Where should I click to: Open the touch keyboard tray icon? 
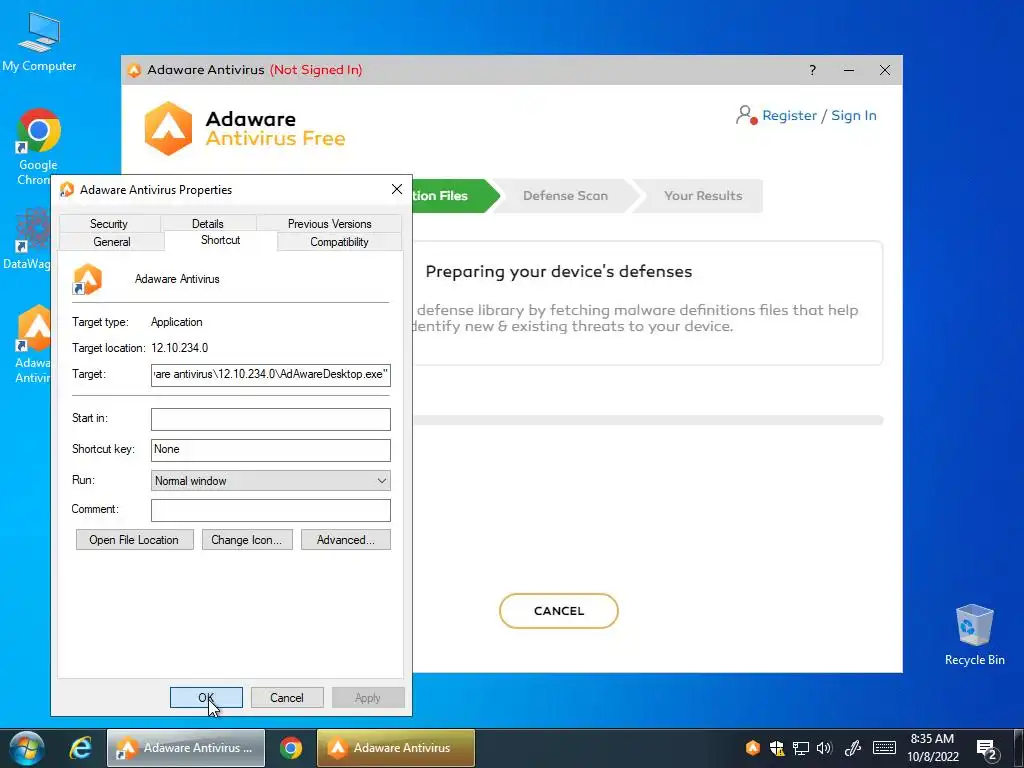(x=884, y=748)
